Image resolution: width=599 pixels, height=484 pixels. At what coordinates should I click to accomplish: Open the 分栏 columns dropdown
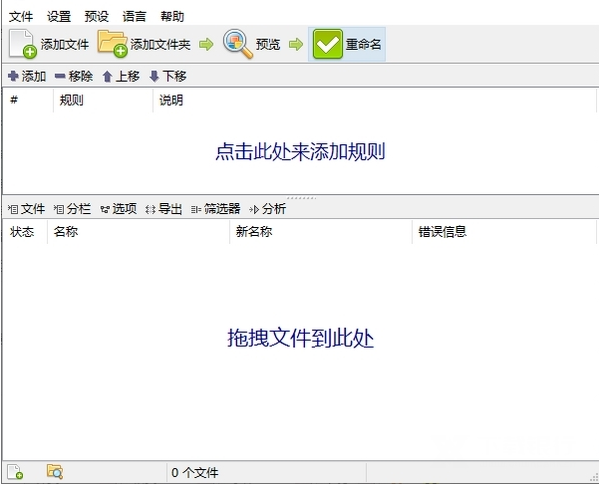pyautogui.click(x=72, y=209)
